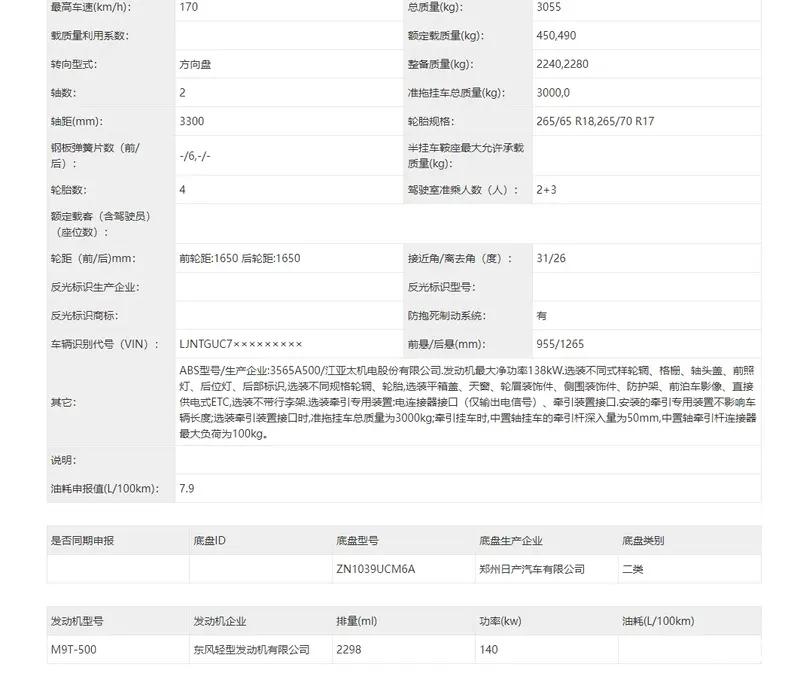Select overhang value 955/1265
Viewport: 800px width, 674px height.
(x=560, y=344)
